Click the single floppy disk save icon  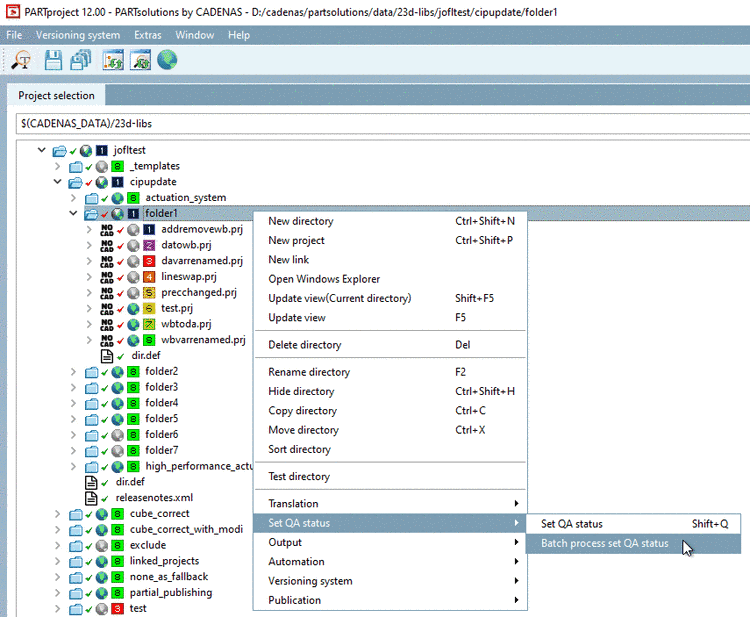[x=53, y=61]
